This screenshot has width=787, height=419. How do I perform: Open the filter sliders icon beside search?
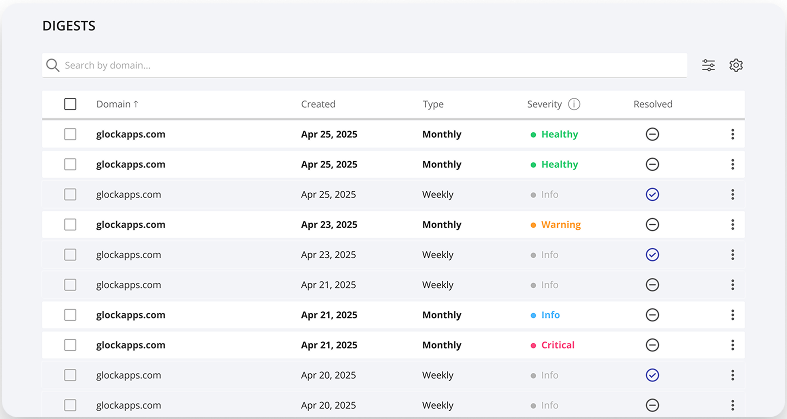[x=708, y=65]
